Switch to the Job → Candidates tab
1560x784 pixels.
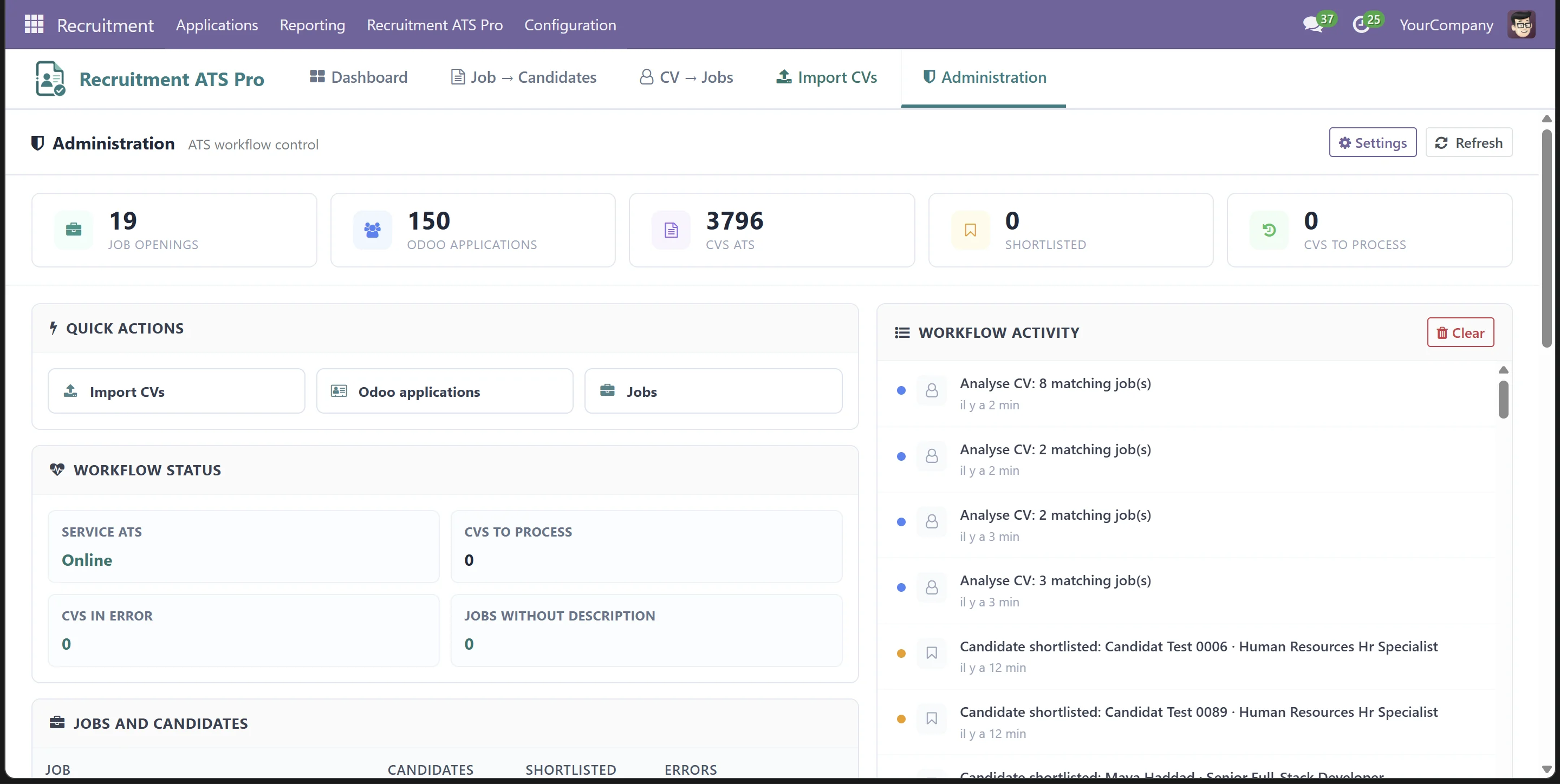coord(524,77)
